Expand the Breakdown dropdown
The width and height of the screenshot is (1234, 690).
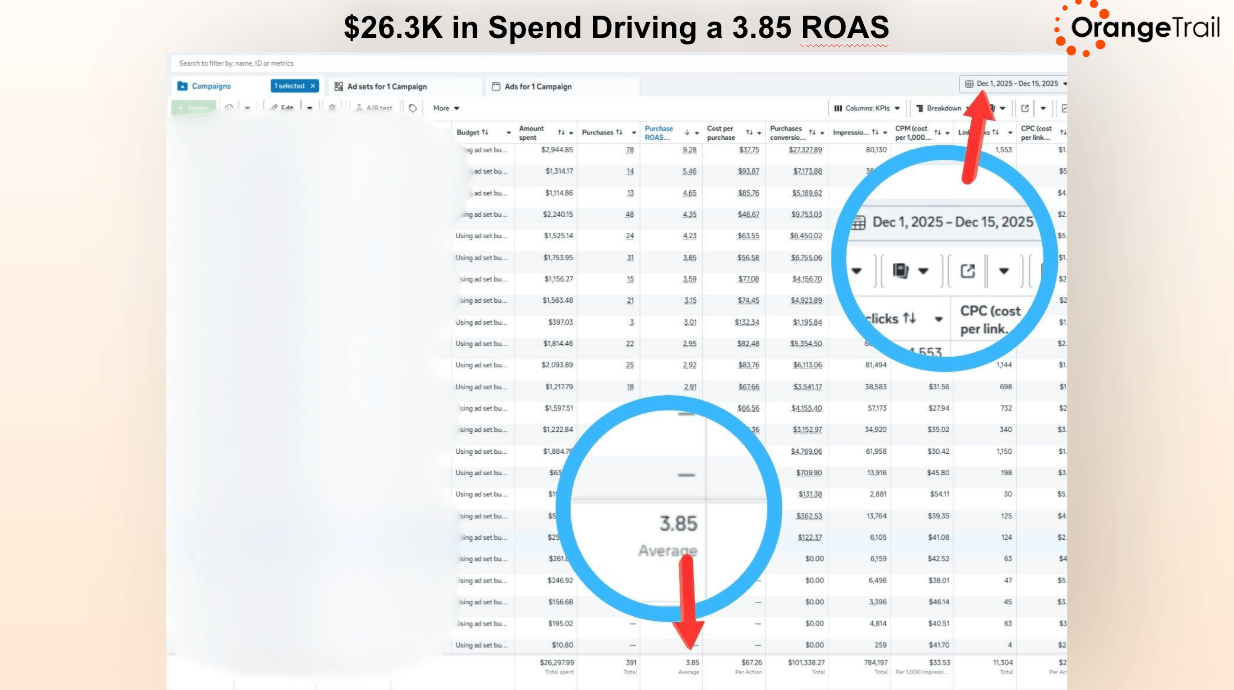[944, 108]
